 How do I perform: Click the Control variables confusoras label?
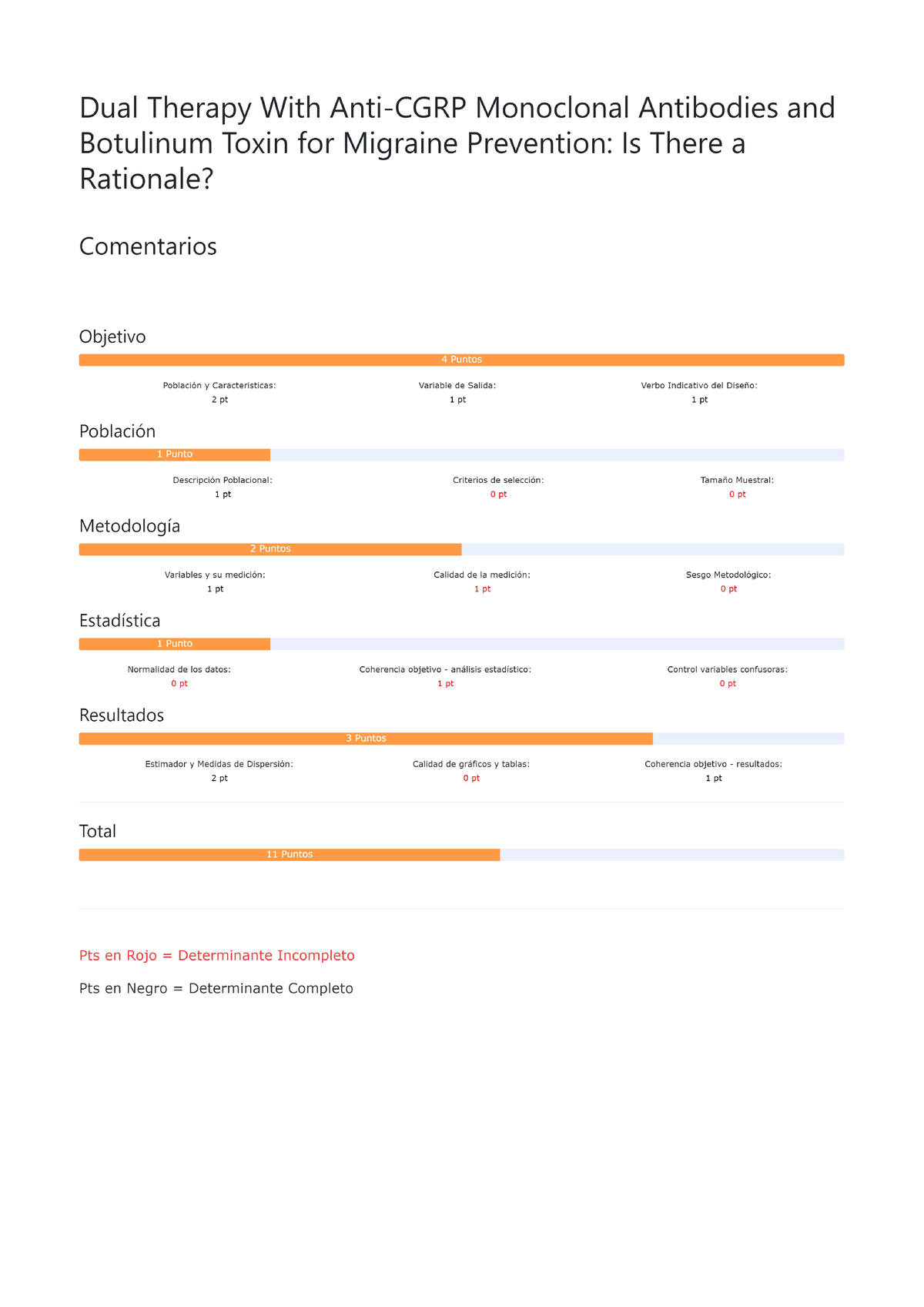tap(727, 669)
